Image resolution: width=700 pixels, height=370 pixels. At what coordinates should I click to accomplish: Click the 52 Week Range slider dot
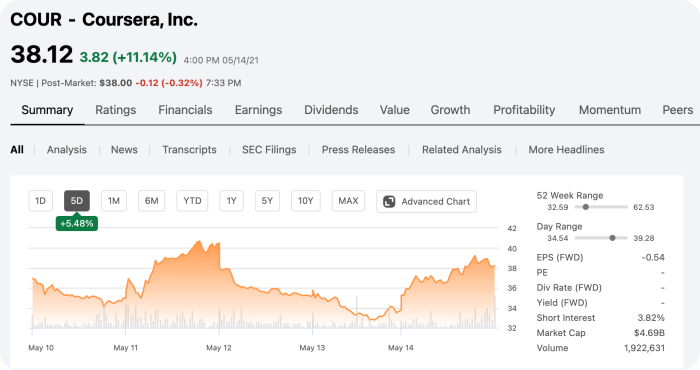pyautogui.click(x=586, y=207)
